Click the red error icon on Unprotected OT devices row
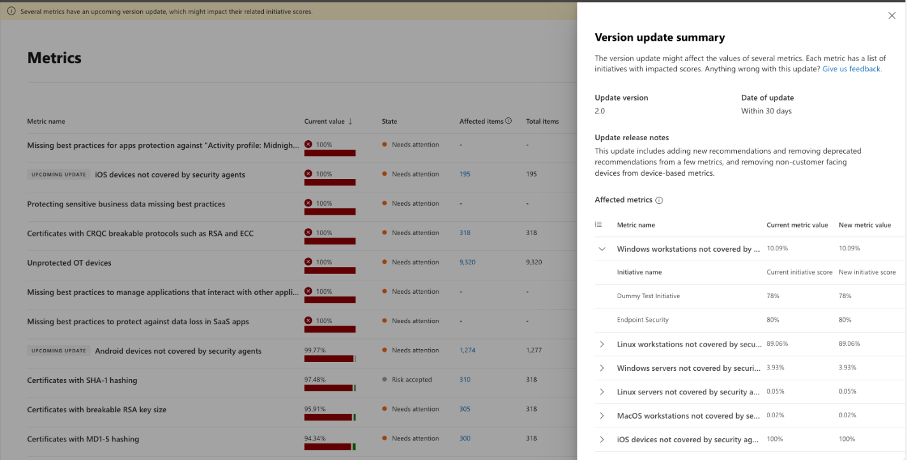Screen dimensions: 908x460 click(308, 262)
